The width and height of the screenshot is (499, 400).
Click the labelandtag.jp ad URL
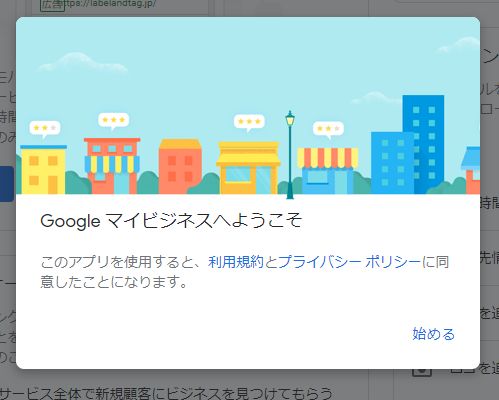pyautogui.click(x=110, y=4)
